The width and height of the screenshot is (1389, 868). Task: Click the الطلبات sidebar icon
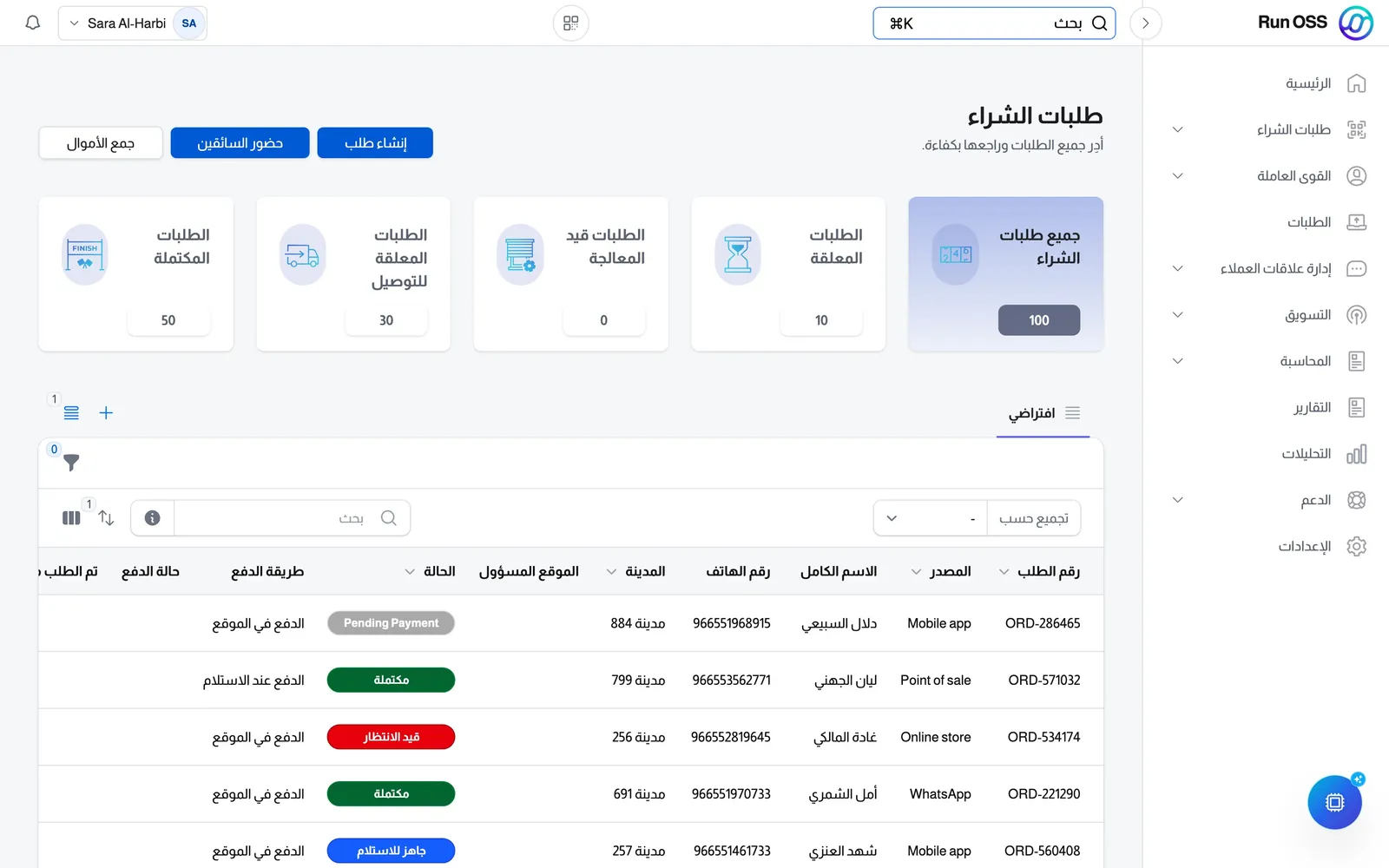[x=1356, y=222]
